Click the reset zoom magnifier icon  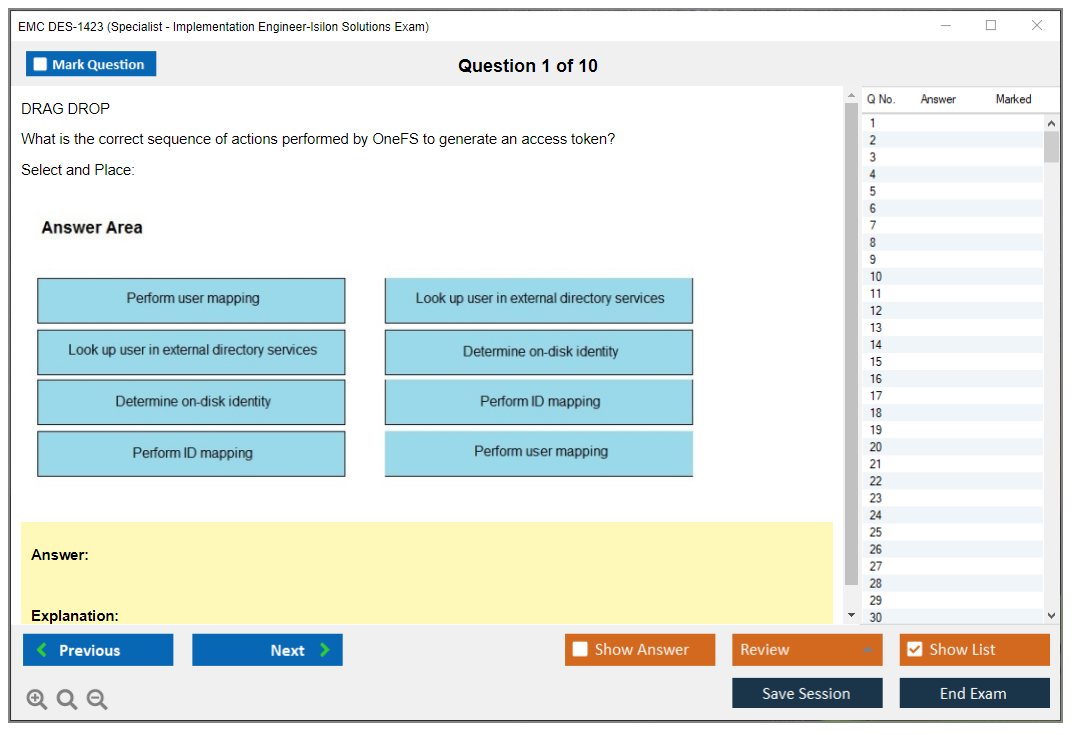click(x=67, y=700)
